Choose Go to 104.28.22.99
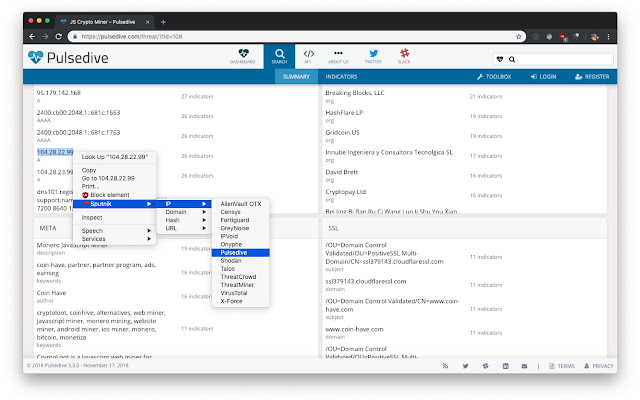Screen dimensions: 640x400 click(x=115, y=178)
